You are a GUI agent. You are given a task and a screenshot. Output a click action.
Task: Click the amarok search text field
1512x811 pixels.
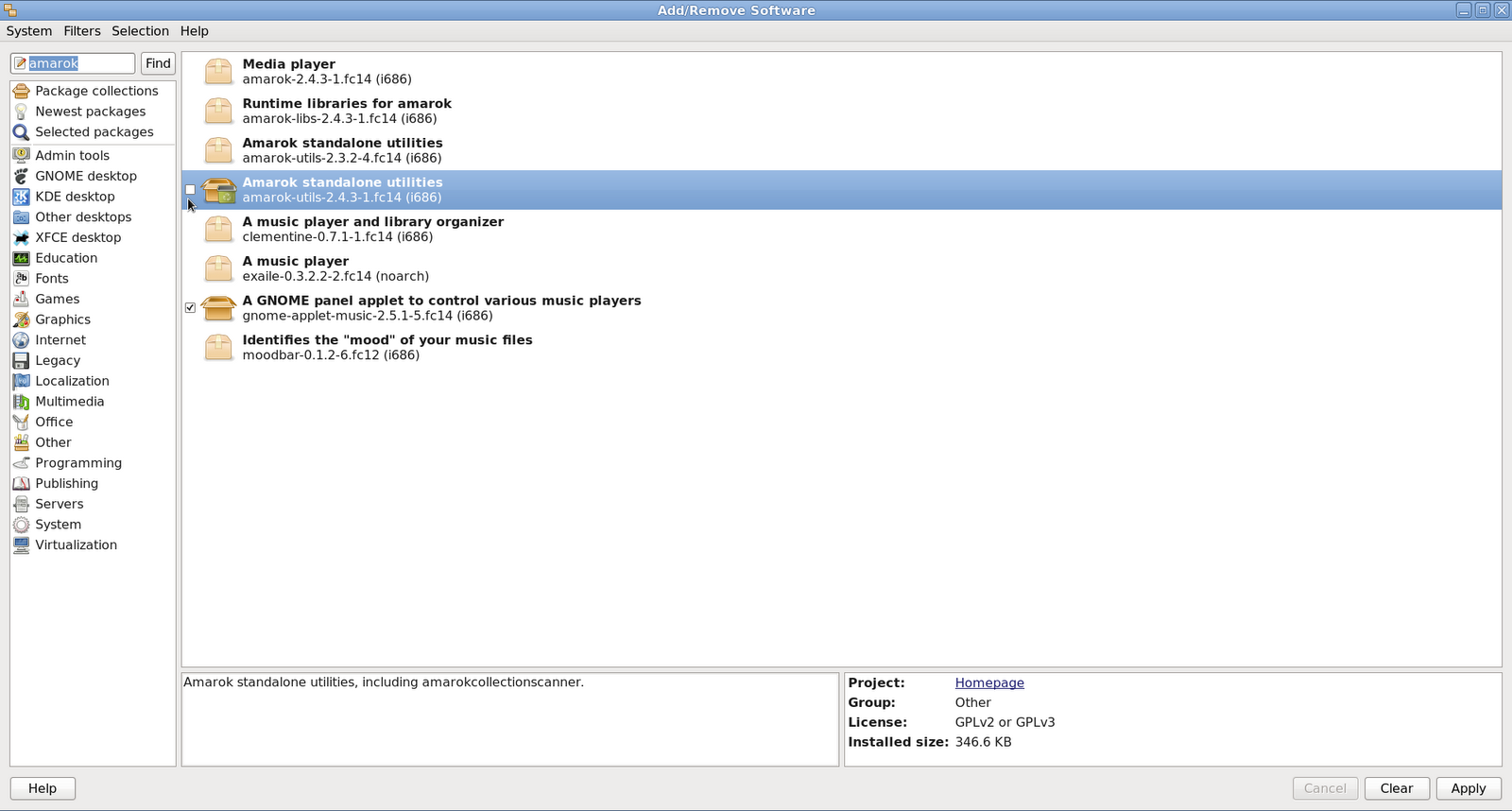click(74, 63)
